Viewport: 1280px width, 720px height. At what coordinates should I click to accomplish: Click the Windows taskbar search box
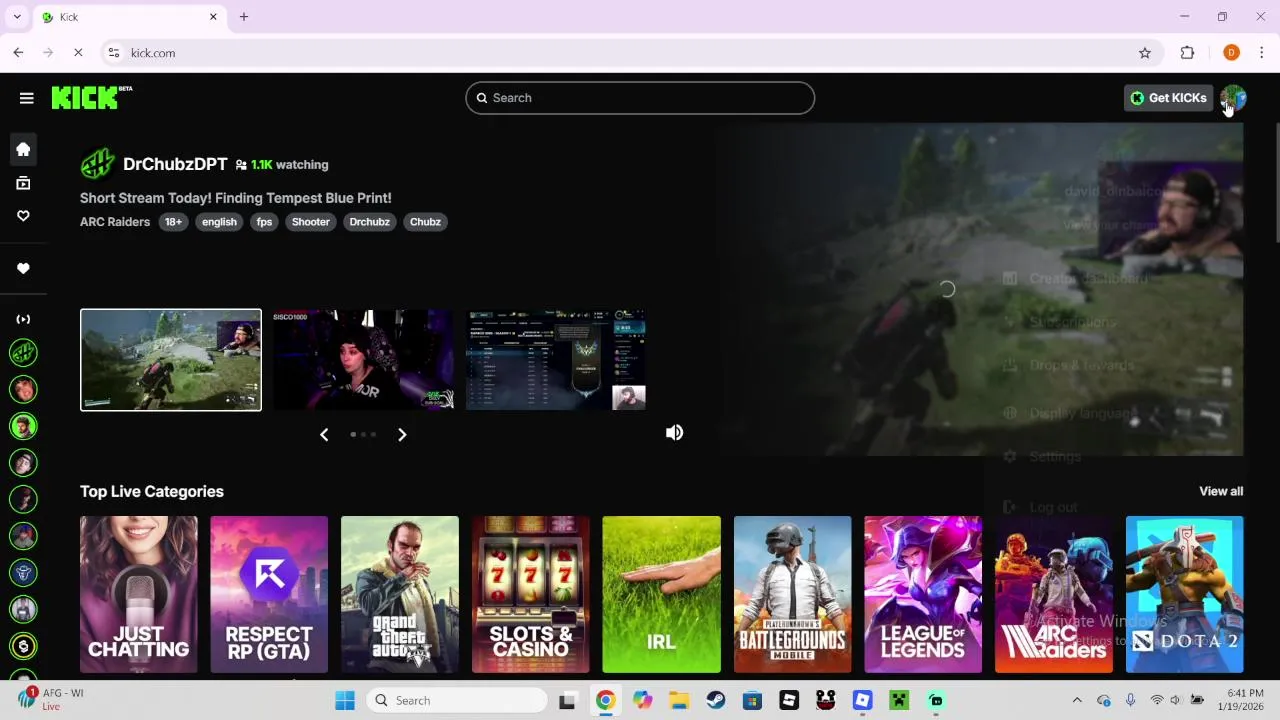pyautogui.click(x=457, y=700)
